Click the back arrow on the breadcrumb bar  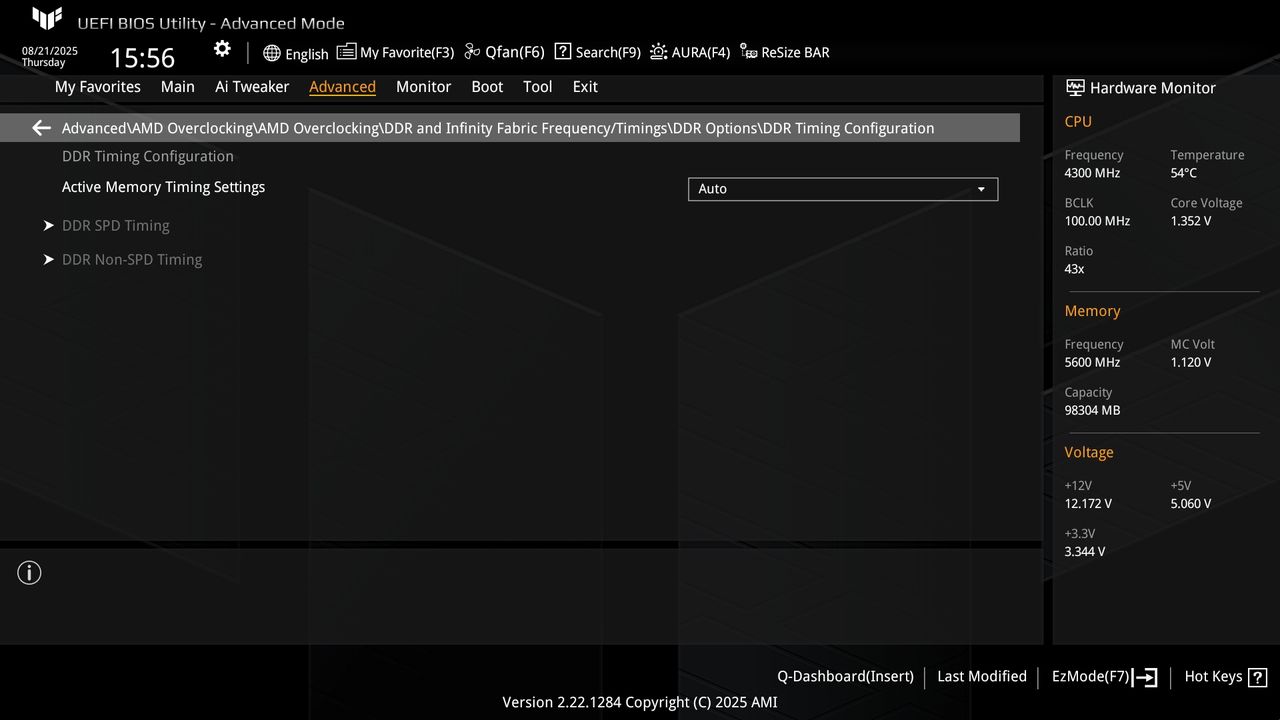point(40,127)
